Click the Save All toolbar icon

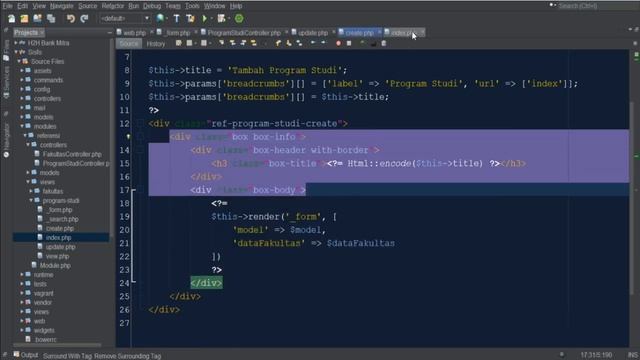(x=51, y=18)
